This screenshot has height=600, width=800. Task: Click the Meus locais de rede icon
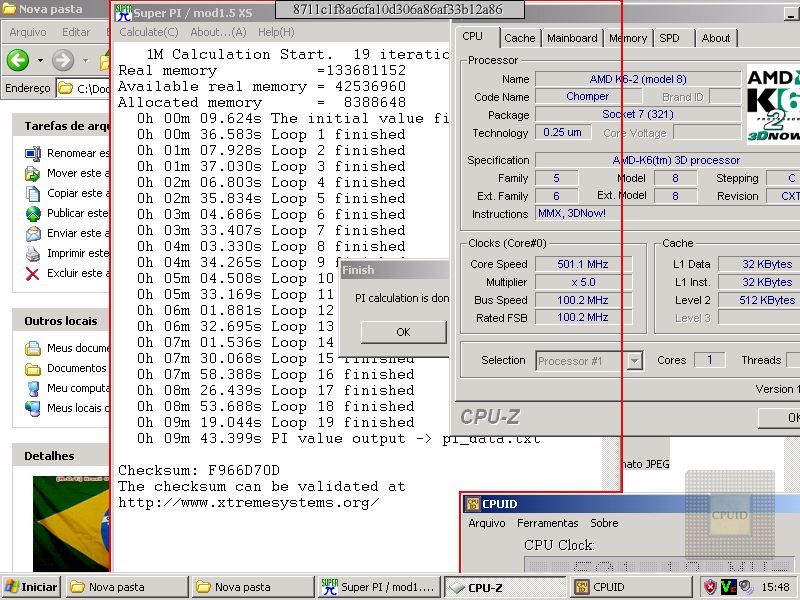pyautogui.click(x=33, y=408)
